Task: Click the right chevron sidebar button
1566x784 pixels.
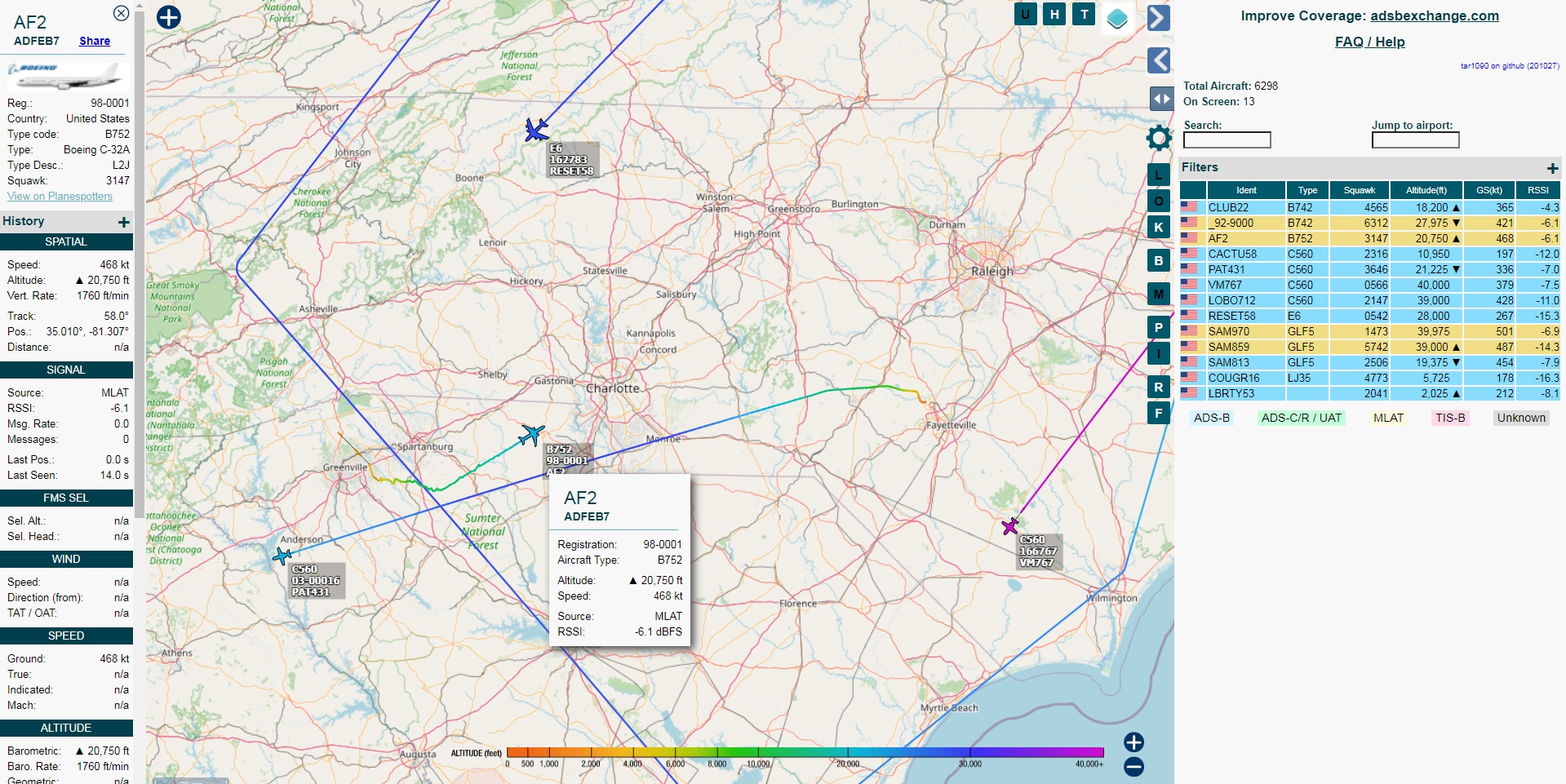Action: (1159, 18)
